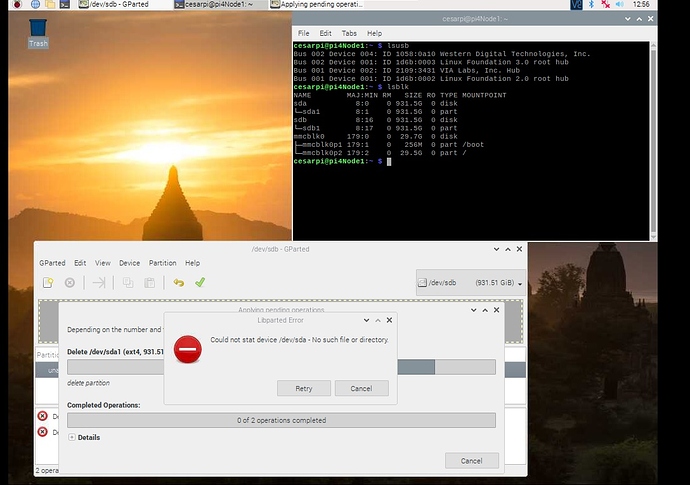Click the Undo last operation icon
The width and height of the screenshot is (690, 485).
pos(179,283)
